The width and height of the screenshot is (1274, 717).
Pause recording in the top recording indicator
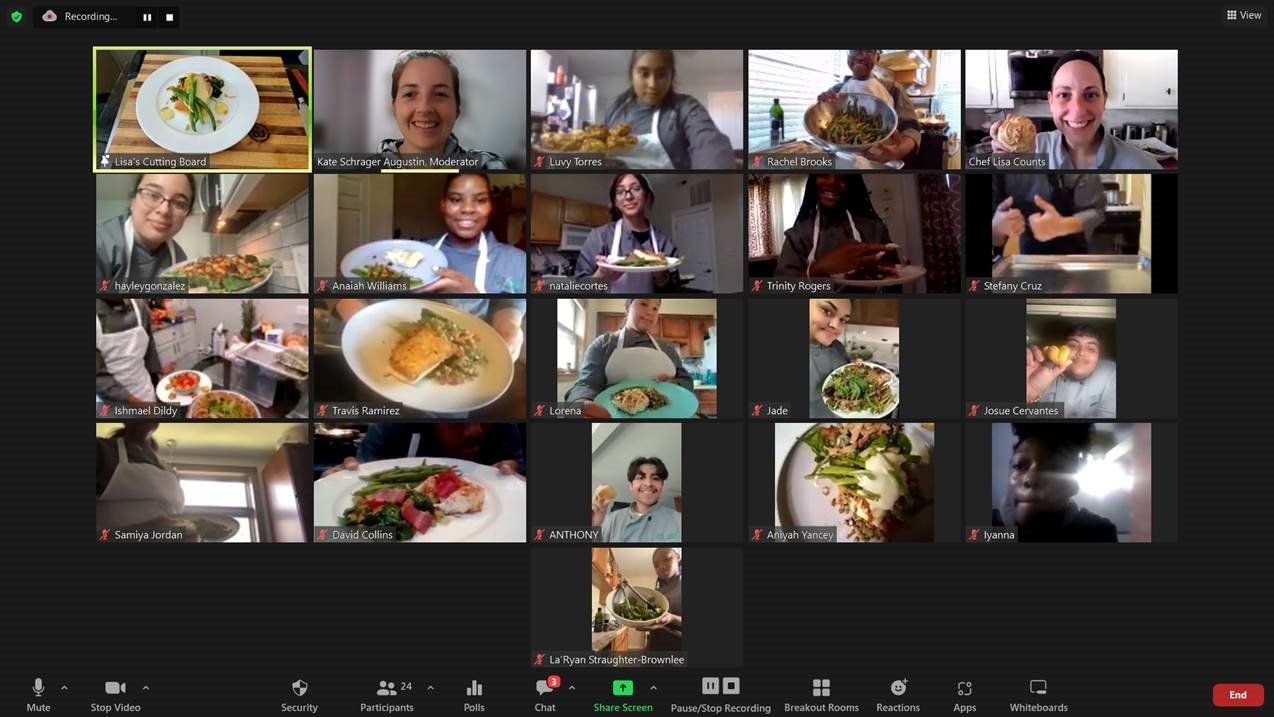(147, 17)
